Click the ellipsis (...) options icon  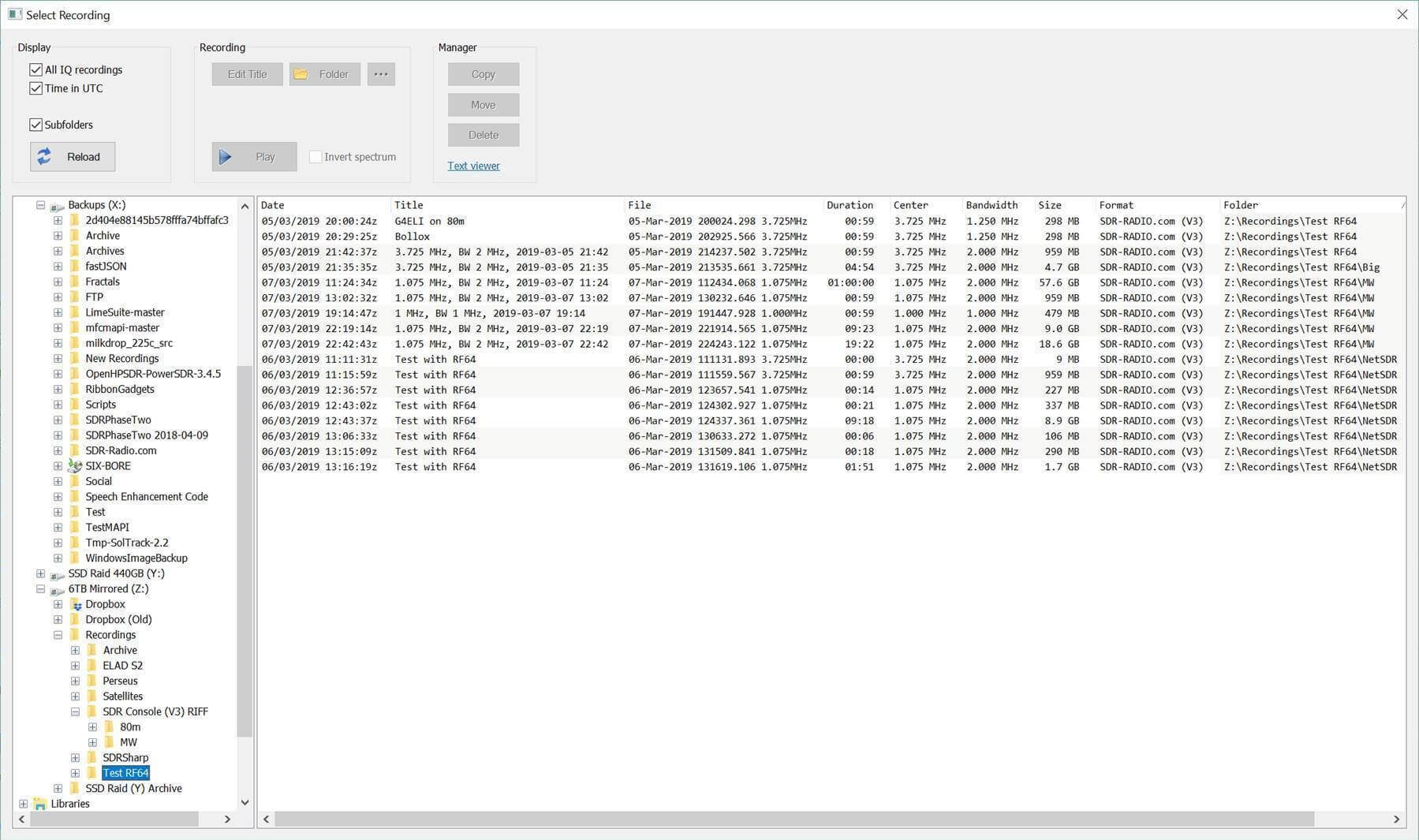(x=381, y=73)
